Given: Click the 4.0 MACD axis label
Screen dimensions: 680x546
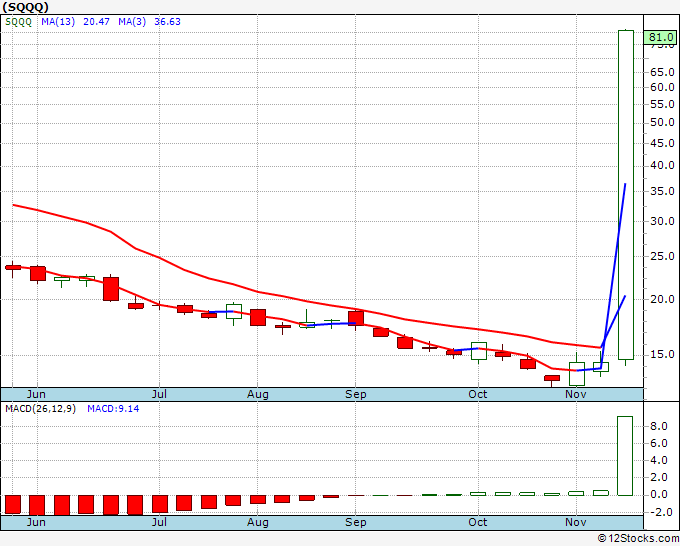Looking at the screenshot, I should pyautogui.click(x=659, y=460).
